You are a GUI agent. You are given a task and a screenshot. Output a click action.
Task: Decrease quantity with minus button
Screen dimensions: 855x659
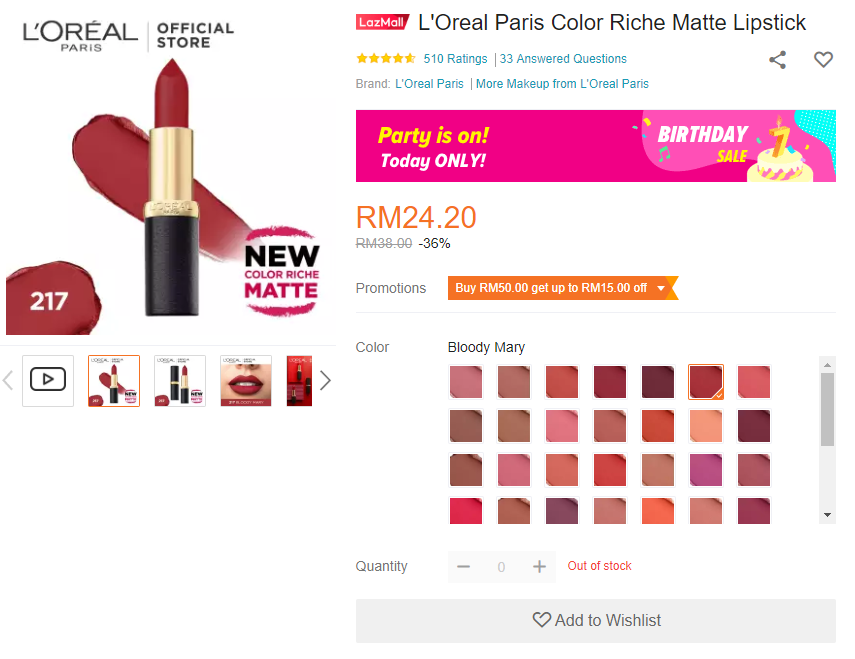point(463,567)
